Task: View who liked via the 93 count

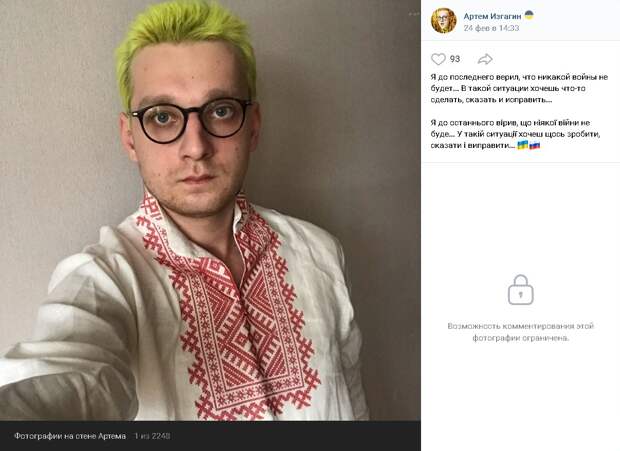Action: click(455, 59)
